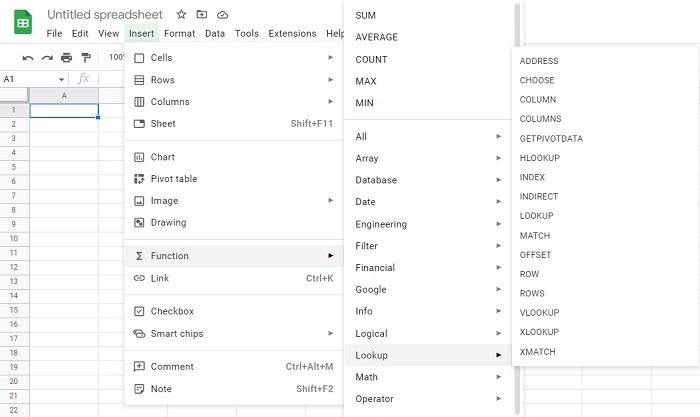Expand the Smart chips submenu arrow
The height and width of the screenshot is (417, 700).
click(331, 333)
